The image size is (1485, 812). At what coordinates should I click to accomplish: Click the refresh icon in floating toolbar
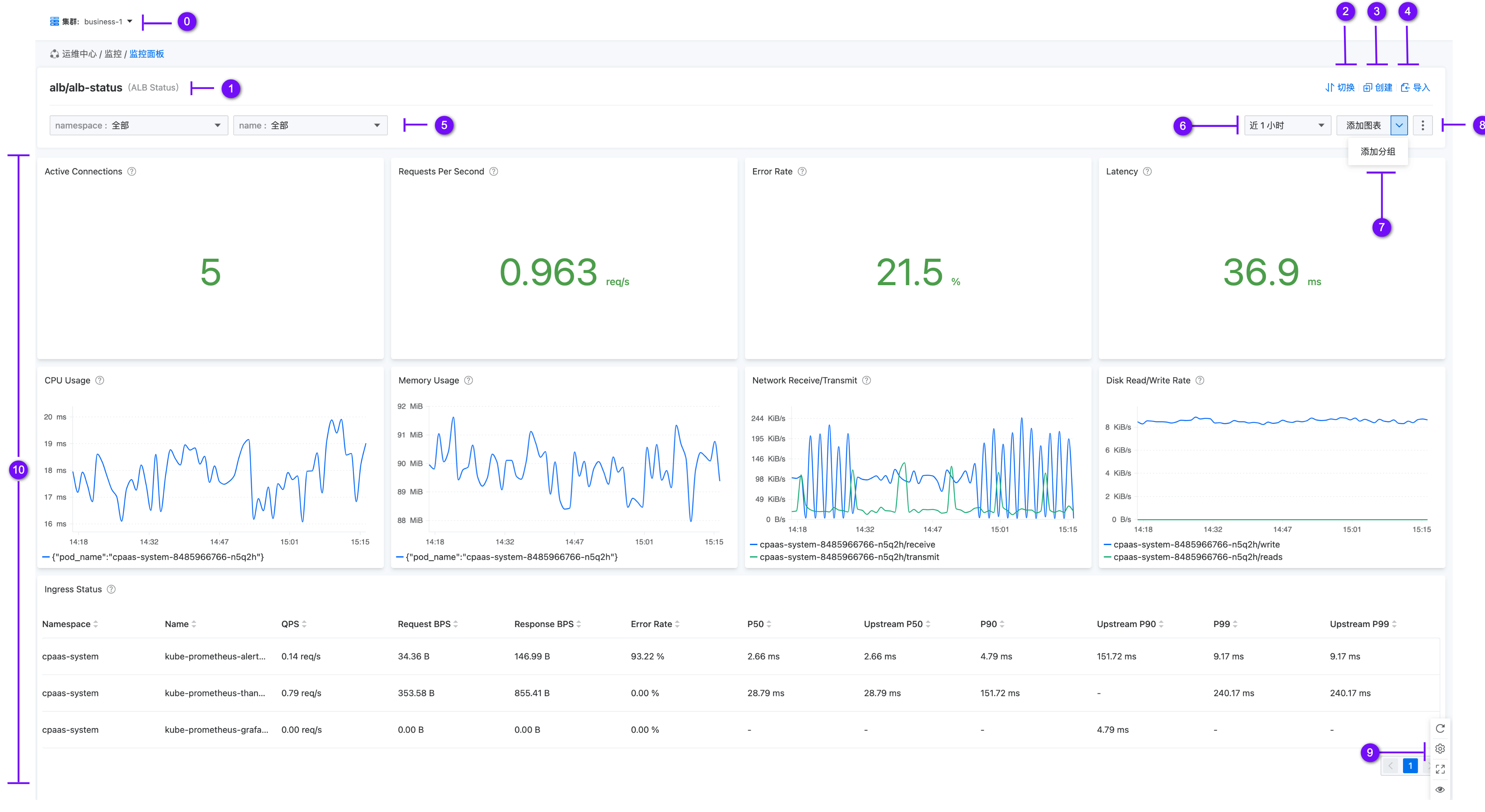coord(1440,728)
